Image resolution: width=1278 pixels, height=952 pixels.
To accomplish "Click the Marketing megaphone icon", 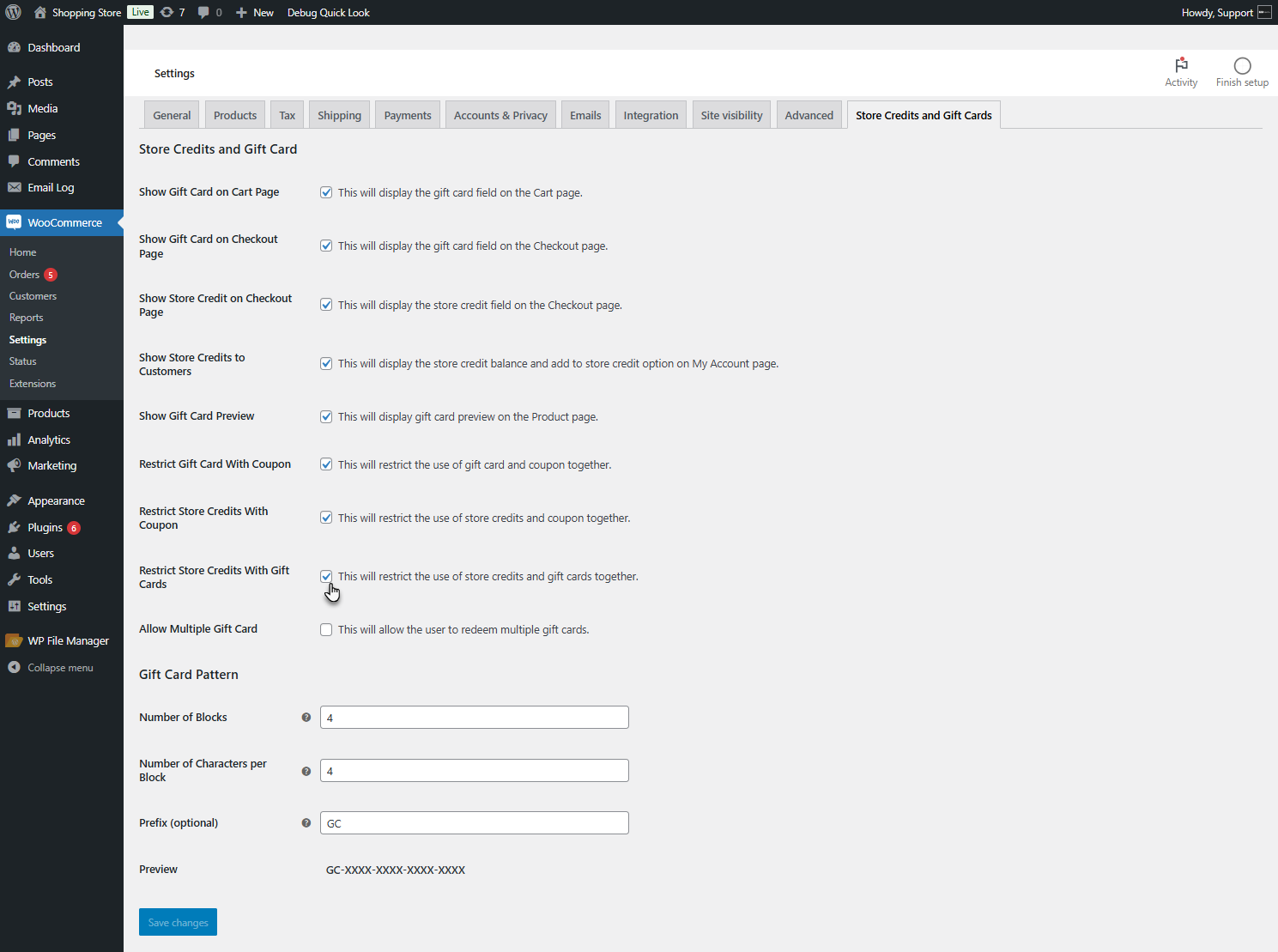I will pos(14,465).
